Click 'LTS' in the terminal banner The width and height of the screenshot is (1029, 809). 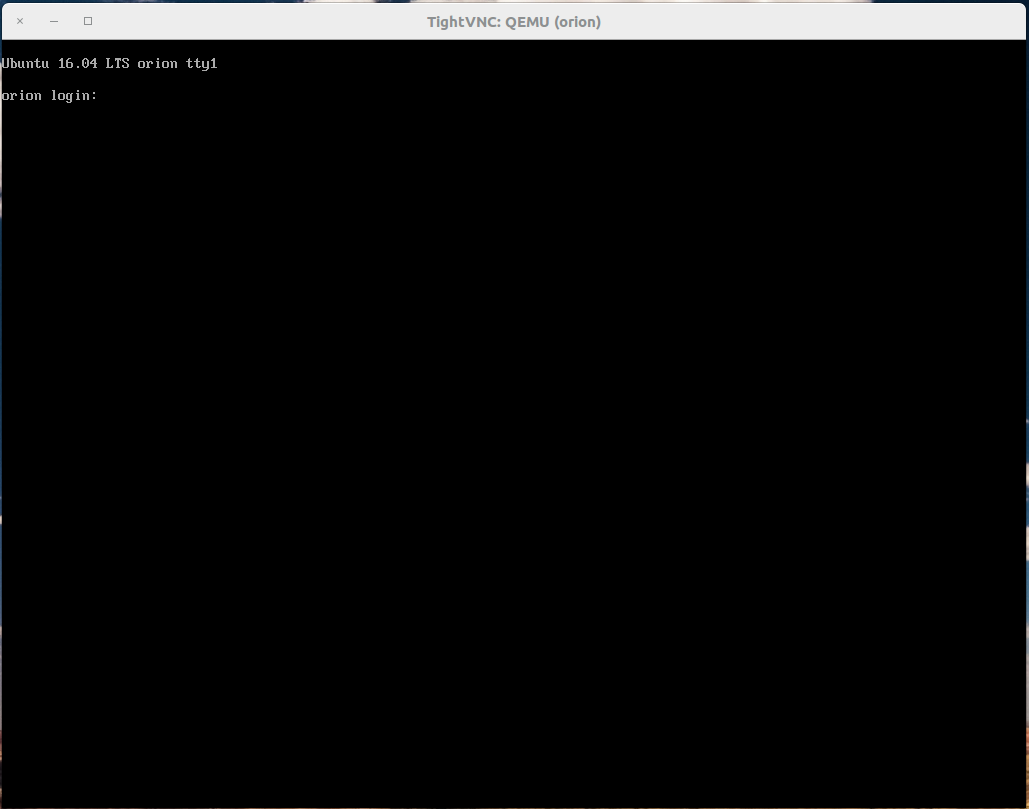coord(117,64)
